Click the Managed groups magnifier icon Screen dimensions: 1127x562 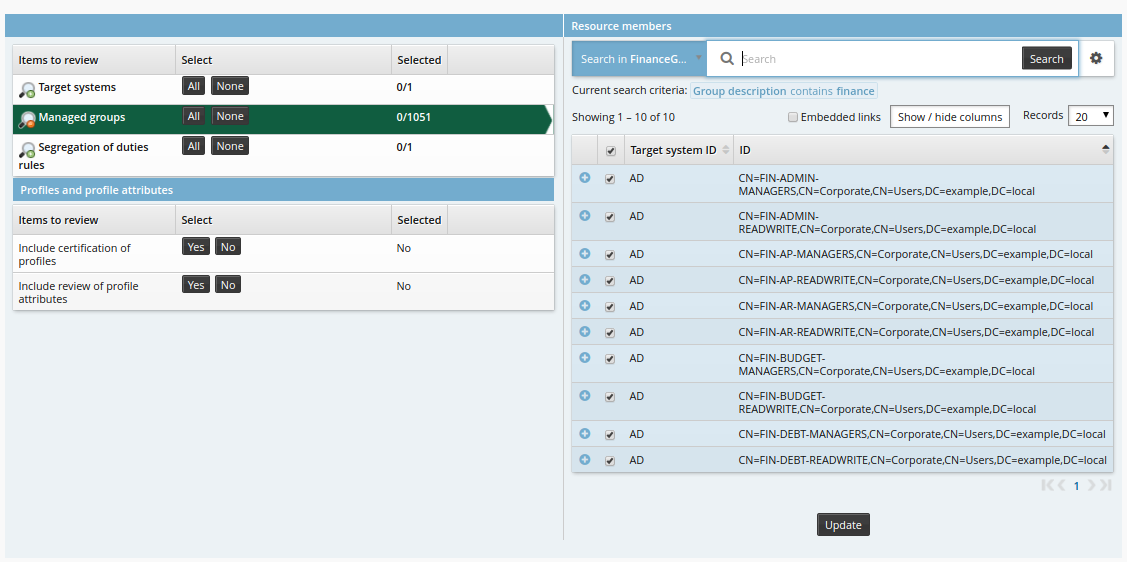click(27, 119)
